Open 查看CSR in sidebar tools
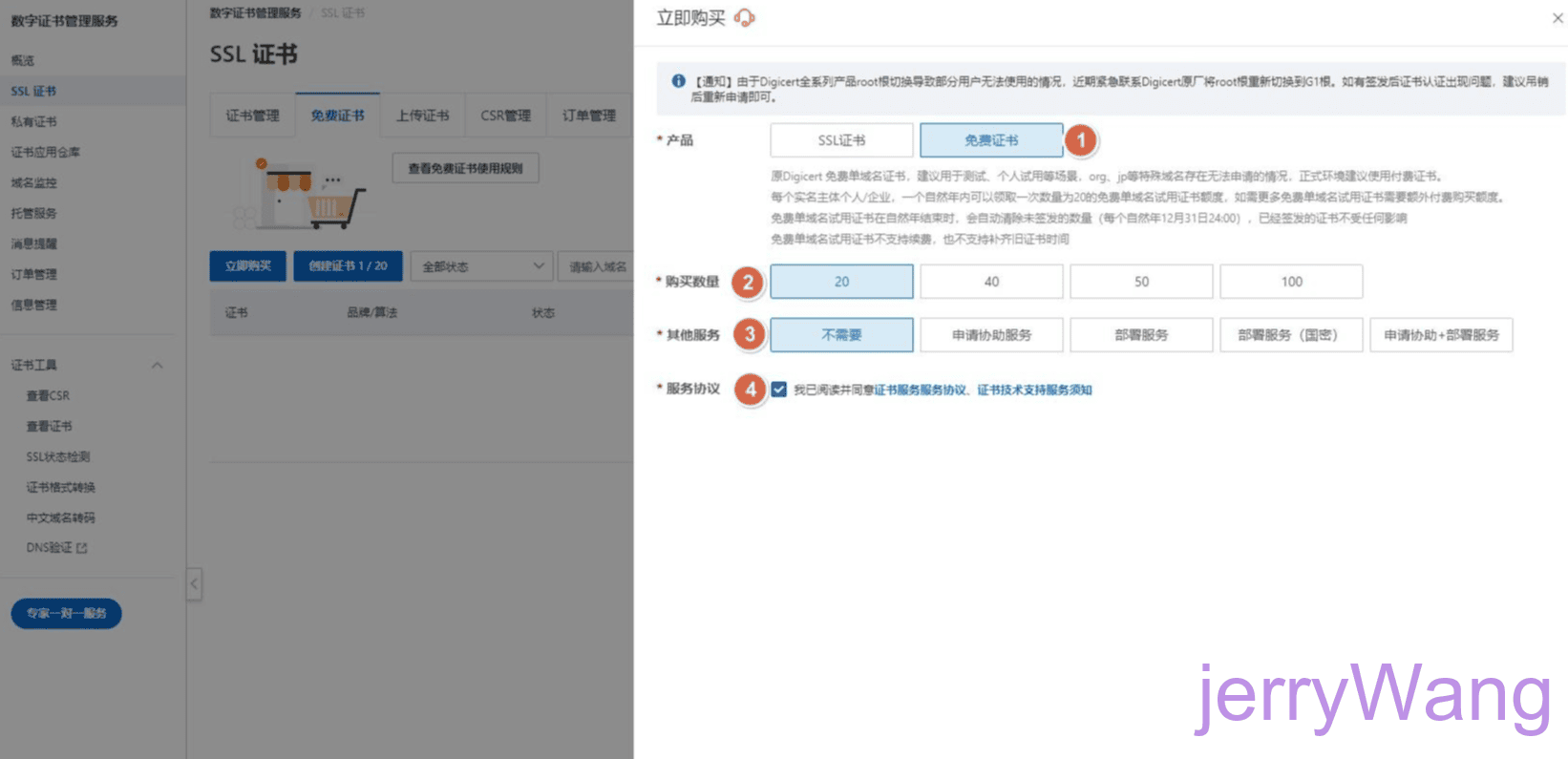Image resolution: width=1568 pixels, height=759 pixels. click(x=48, y=395)
